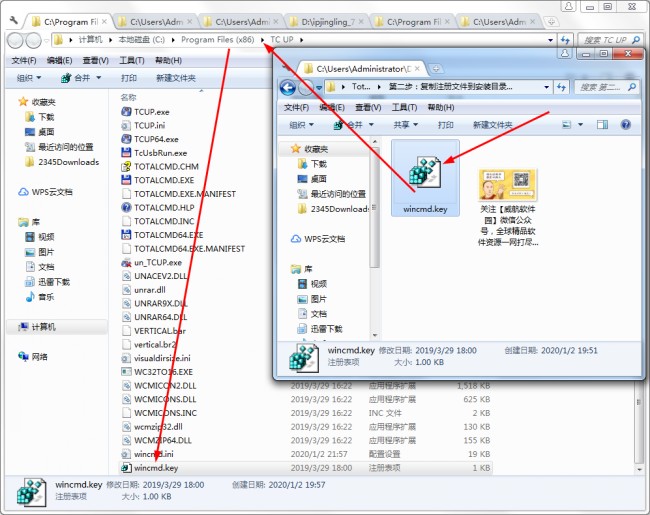Viewport: 650px width, 515px height.
Task: Open new tab button in back window
Action: tap(551, 22)
